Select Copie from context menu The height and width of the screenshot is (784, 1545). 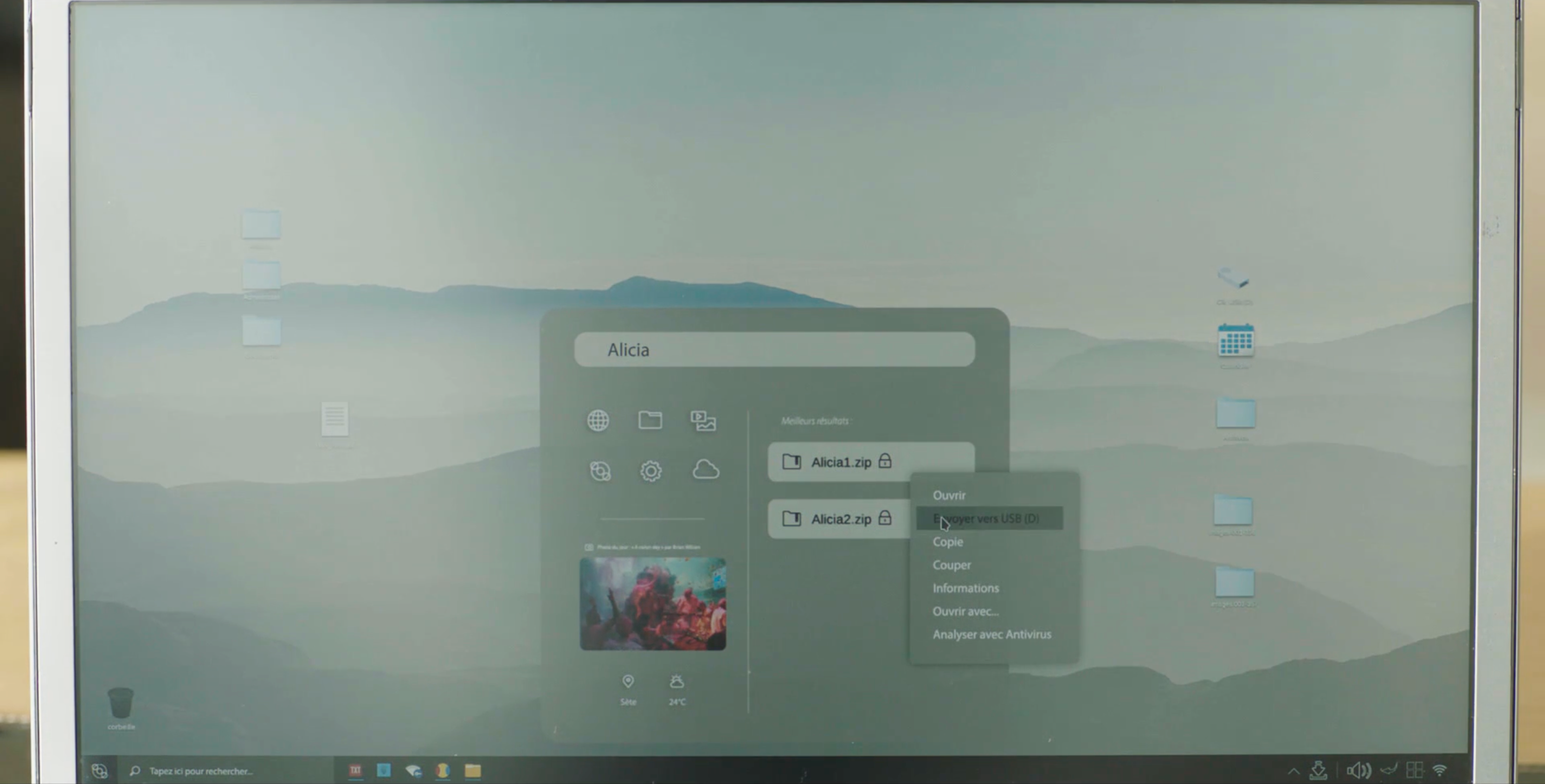(948, 542)
